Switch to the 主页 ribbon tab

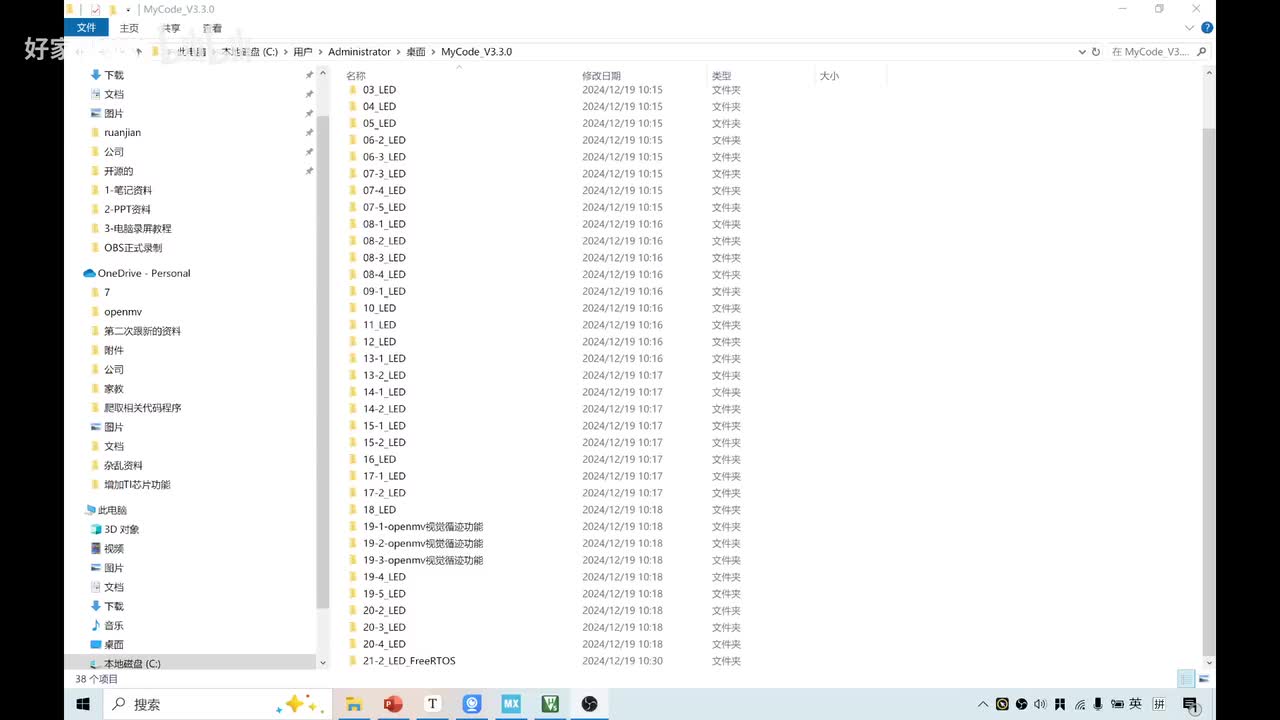[x=129, y=28]
